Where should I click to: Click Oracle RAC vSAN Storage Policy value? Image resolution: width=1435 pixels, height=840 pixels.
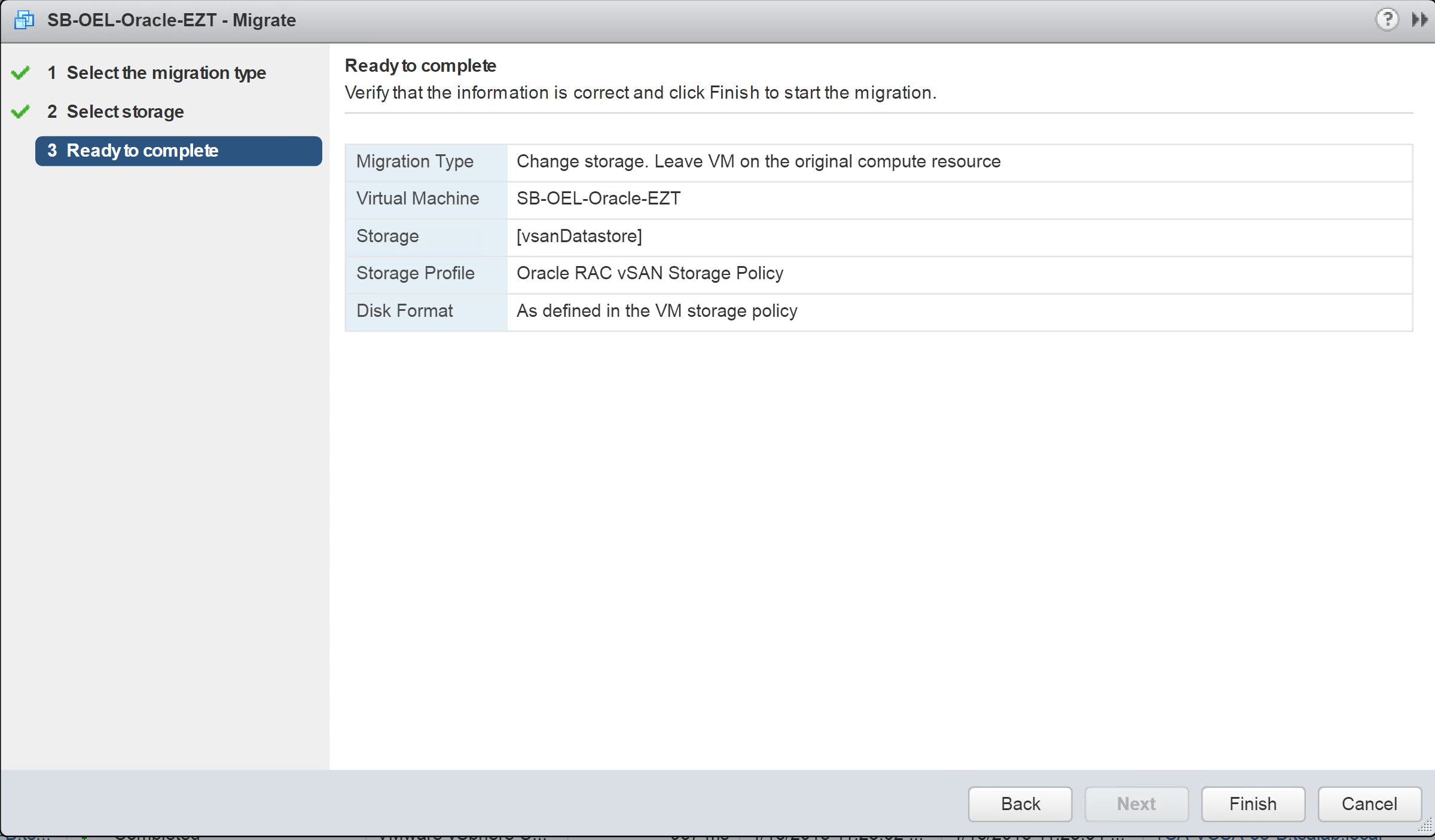click(650, 273)
